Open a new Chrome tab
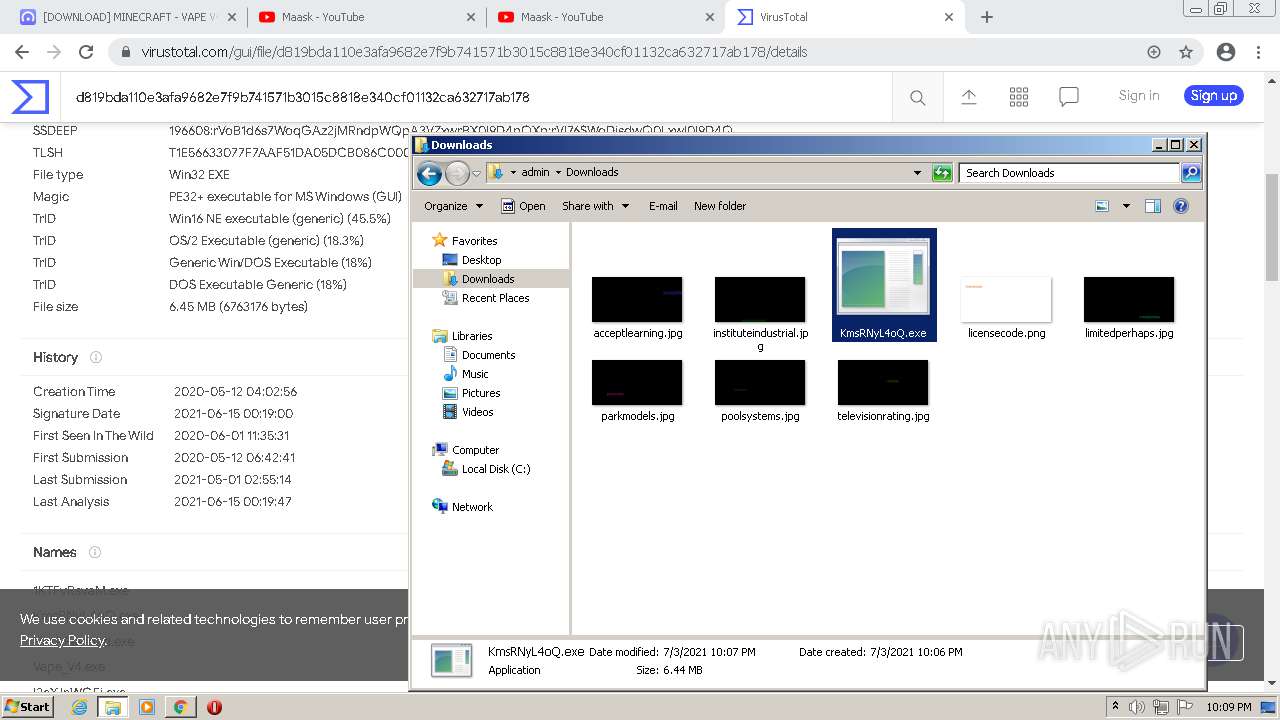 tap(987, 17)
